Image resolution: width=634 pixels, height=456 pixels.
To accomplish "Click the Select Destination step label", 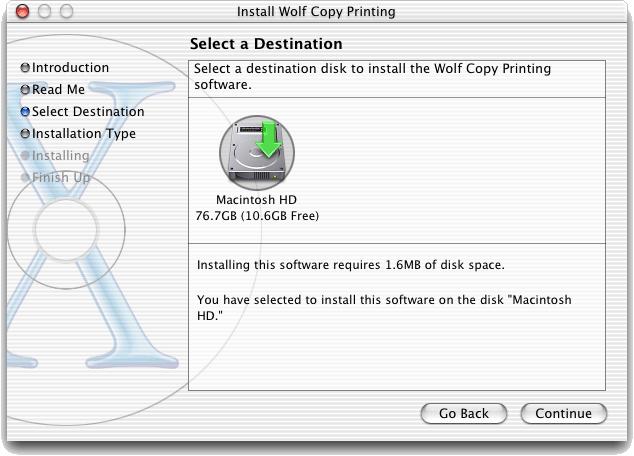I will point(88,112).
